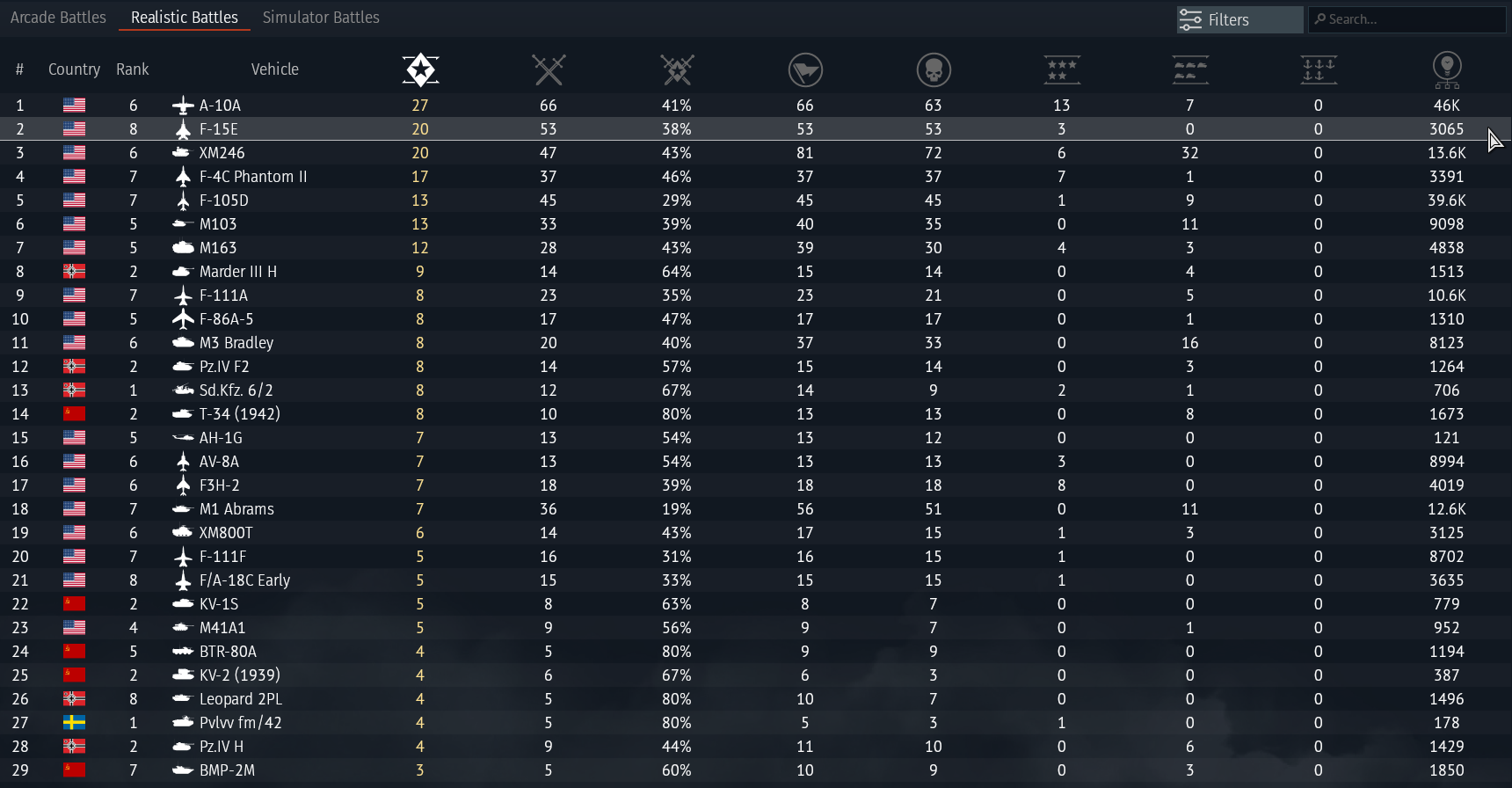Viewport: 1512px width, 788px height.
Task: Click the Leopard 2PL tank icon
Action: [183, 698]
